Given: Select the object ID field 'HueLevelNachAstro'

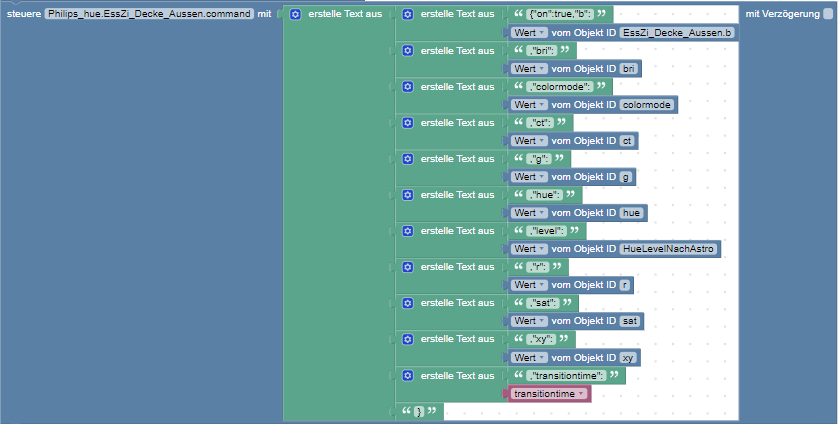Looking at the screenshot, I should (x=668, y=249).
